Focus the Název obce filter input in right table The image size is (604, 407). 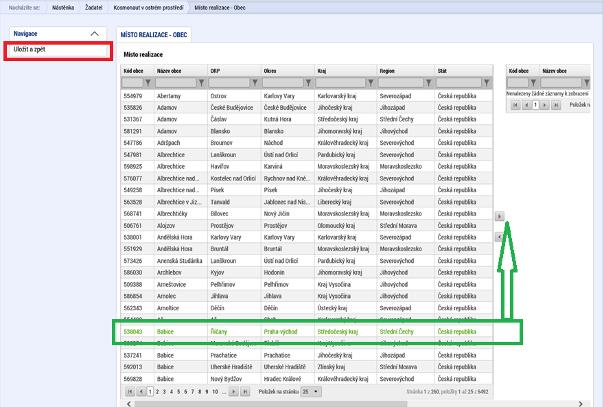561,83
